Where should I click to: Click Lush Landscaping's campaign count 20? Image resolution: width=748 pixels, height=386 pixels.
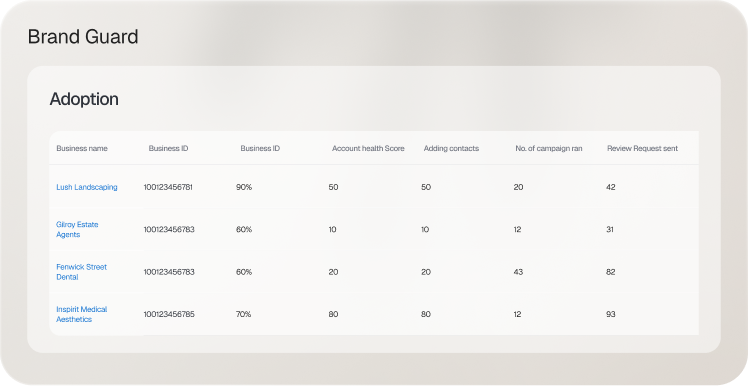coord(519,187)
